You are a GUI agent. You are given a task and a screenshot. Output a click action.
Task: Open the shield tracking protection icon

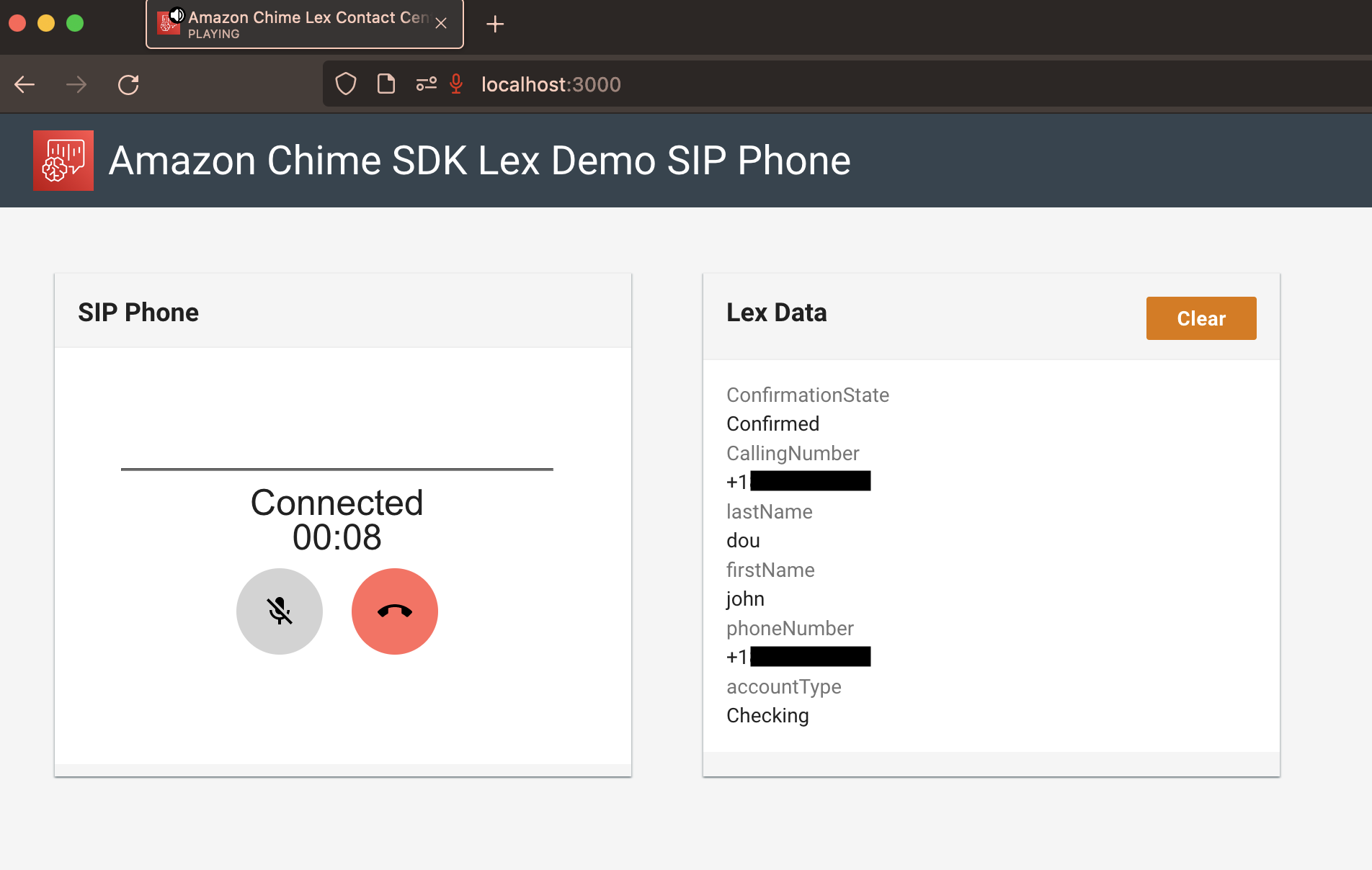click(x=346, y=84)
